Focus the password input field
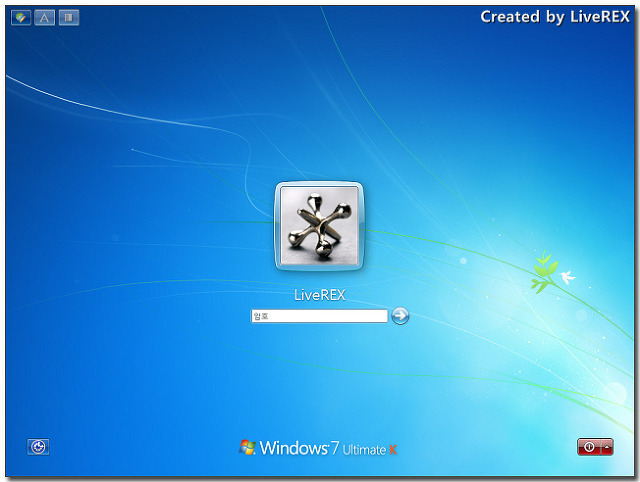 tap(319, 316)
